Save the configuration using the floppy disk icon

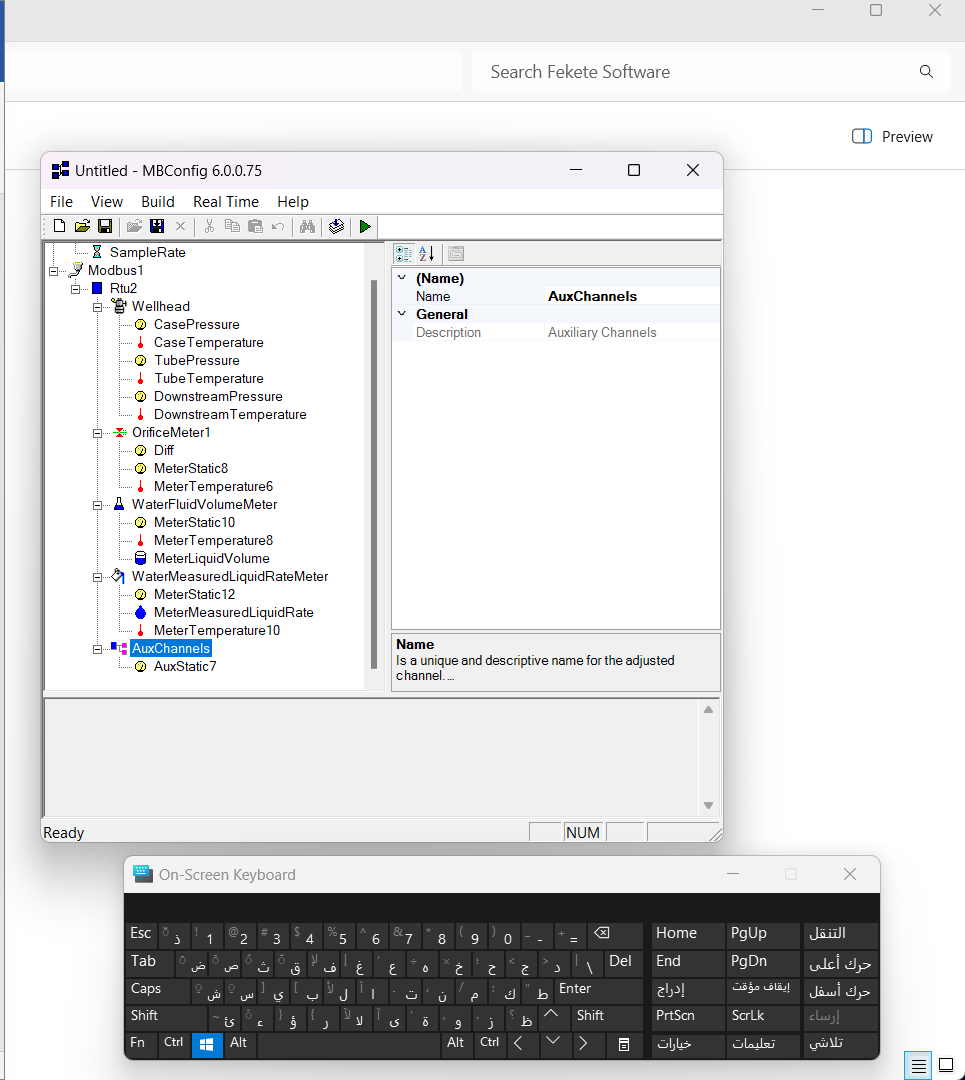pyautogui.click(x=104, y=227)
